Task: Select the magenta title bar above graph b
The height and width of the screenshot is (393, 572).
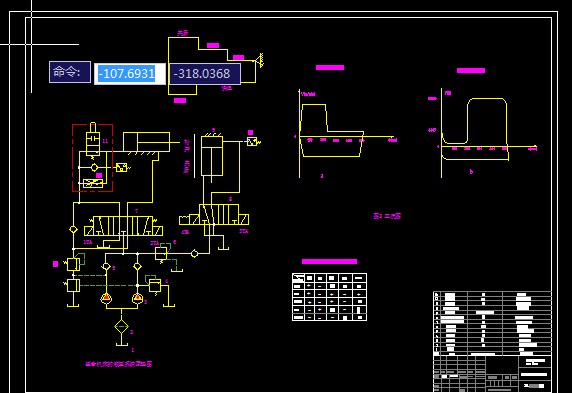Action: [x=471, y=70]
